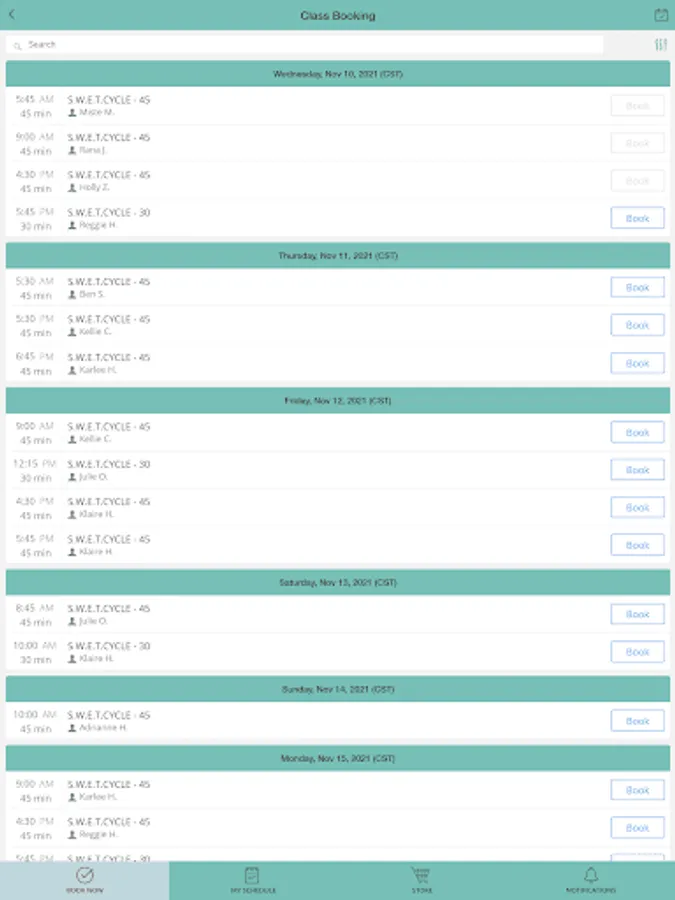Book Friday 12:15 PM Julie O. class

[637, 470]
